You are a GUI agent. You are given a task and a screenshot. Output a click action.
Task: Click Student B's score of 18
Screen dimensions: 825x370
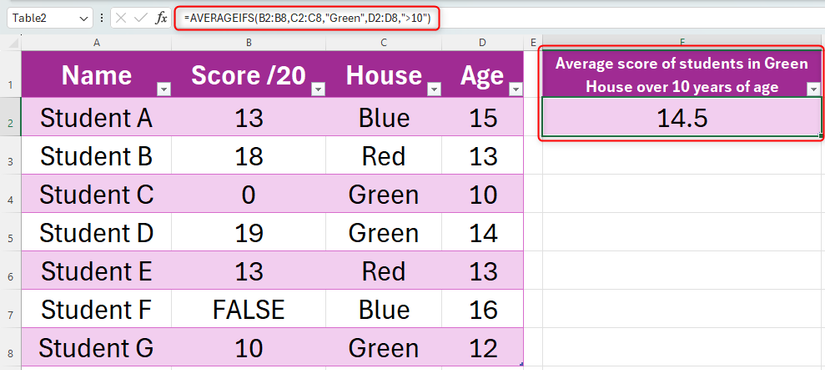click(249, 156)
